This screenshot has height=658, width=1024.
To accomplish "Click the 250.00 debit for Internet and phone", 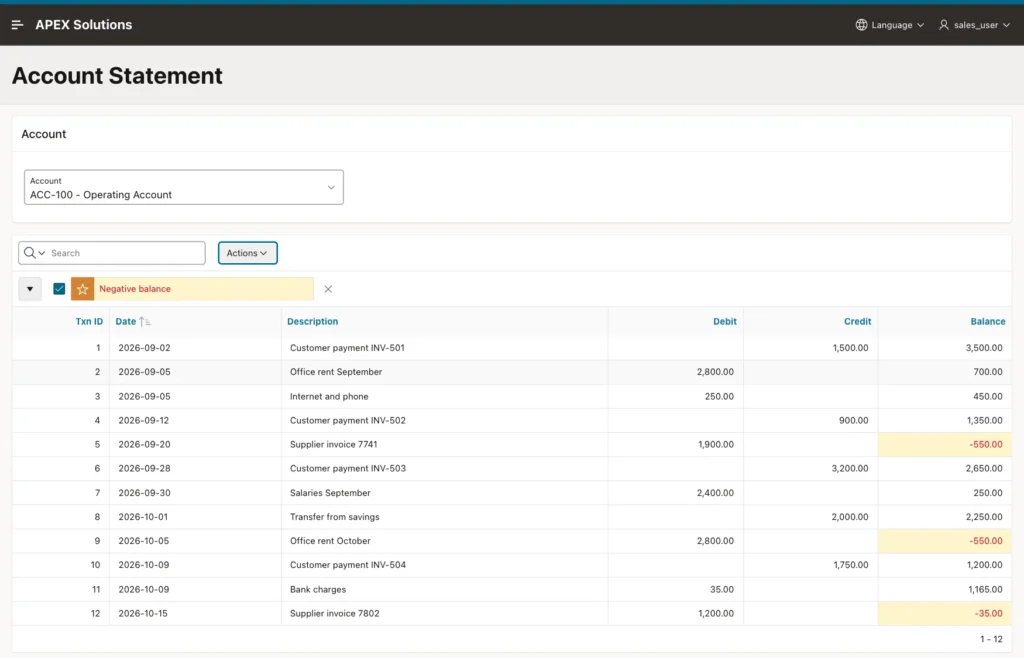I will (x=719, y=396).
